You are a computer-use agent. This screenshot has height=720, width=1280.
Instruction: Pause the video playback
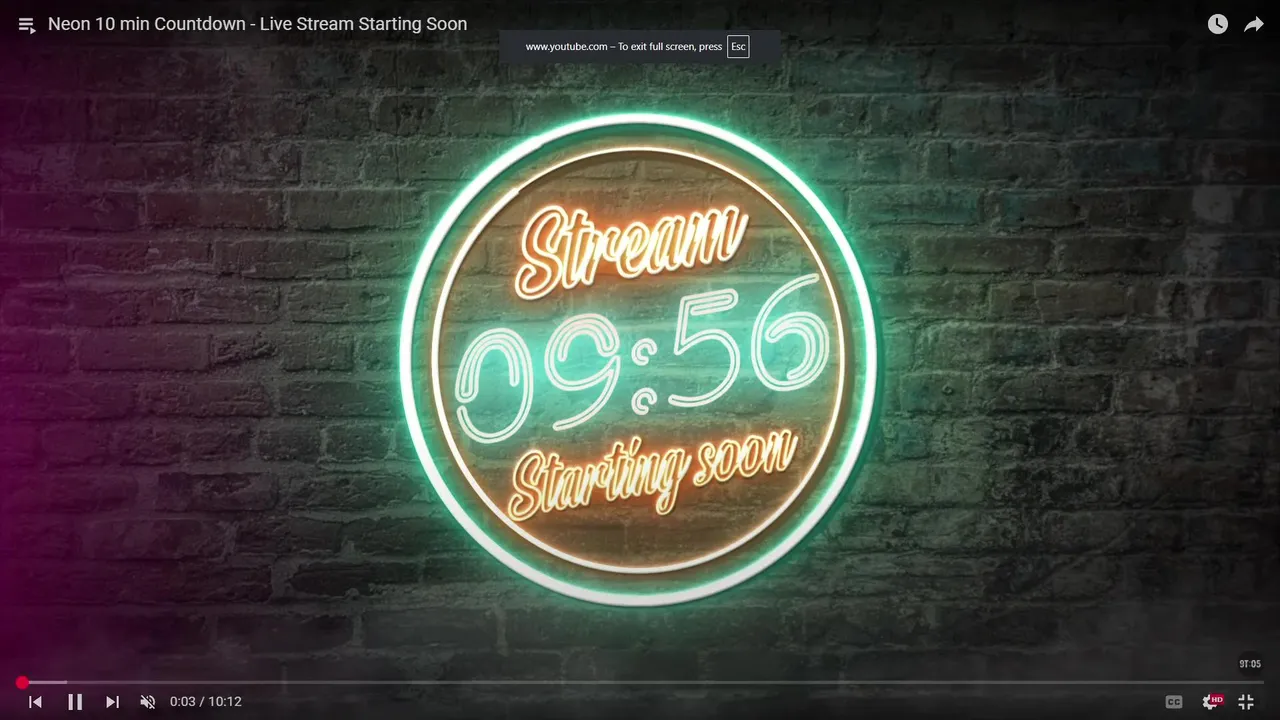(75, 702)
